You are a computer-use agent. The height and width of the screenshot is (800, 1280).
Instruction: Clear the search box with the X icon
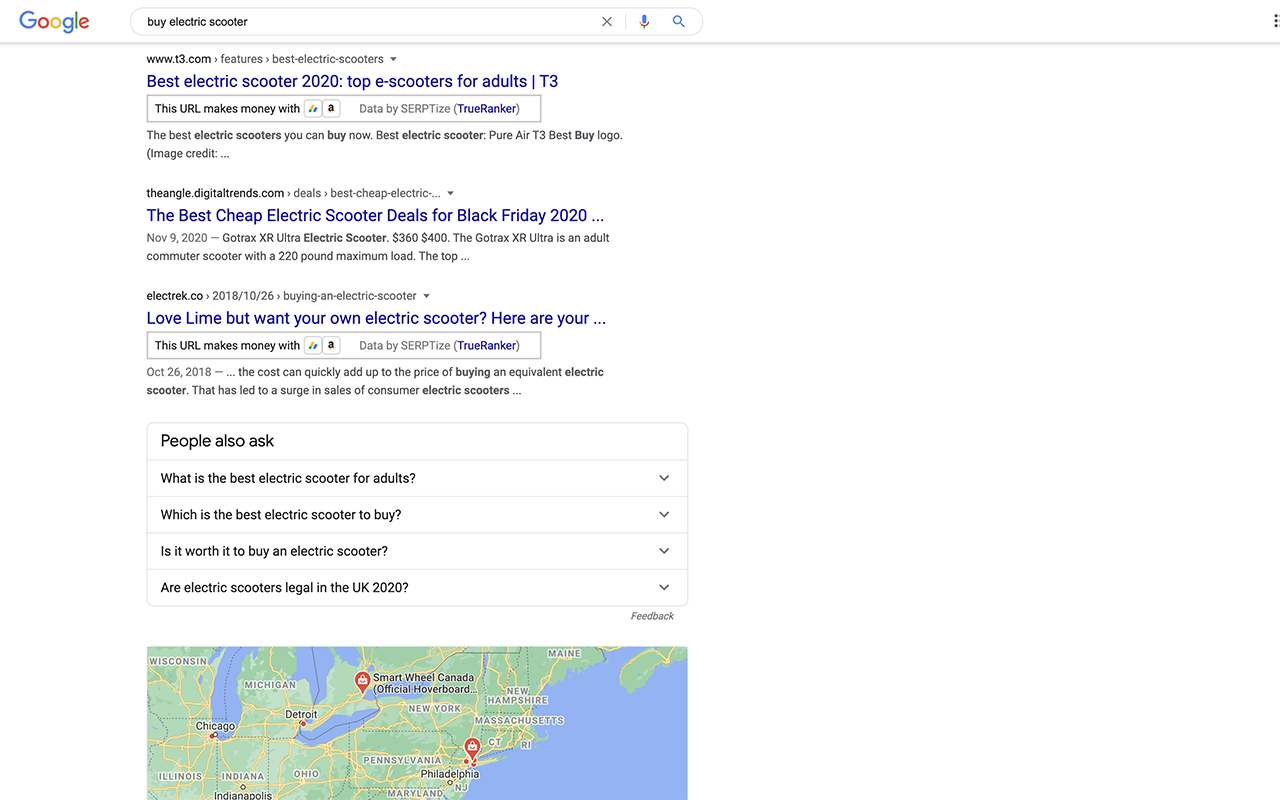(606, 21)
